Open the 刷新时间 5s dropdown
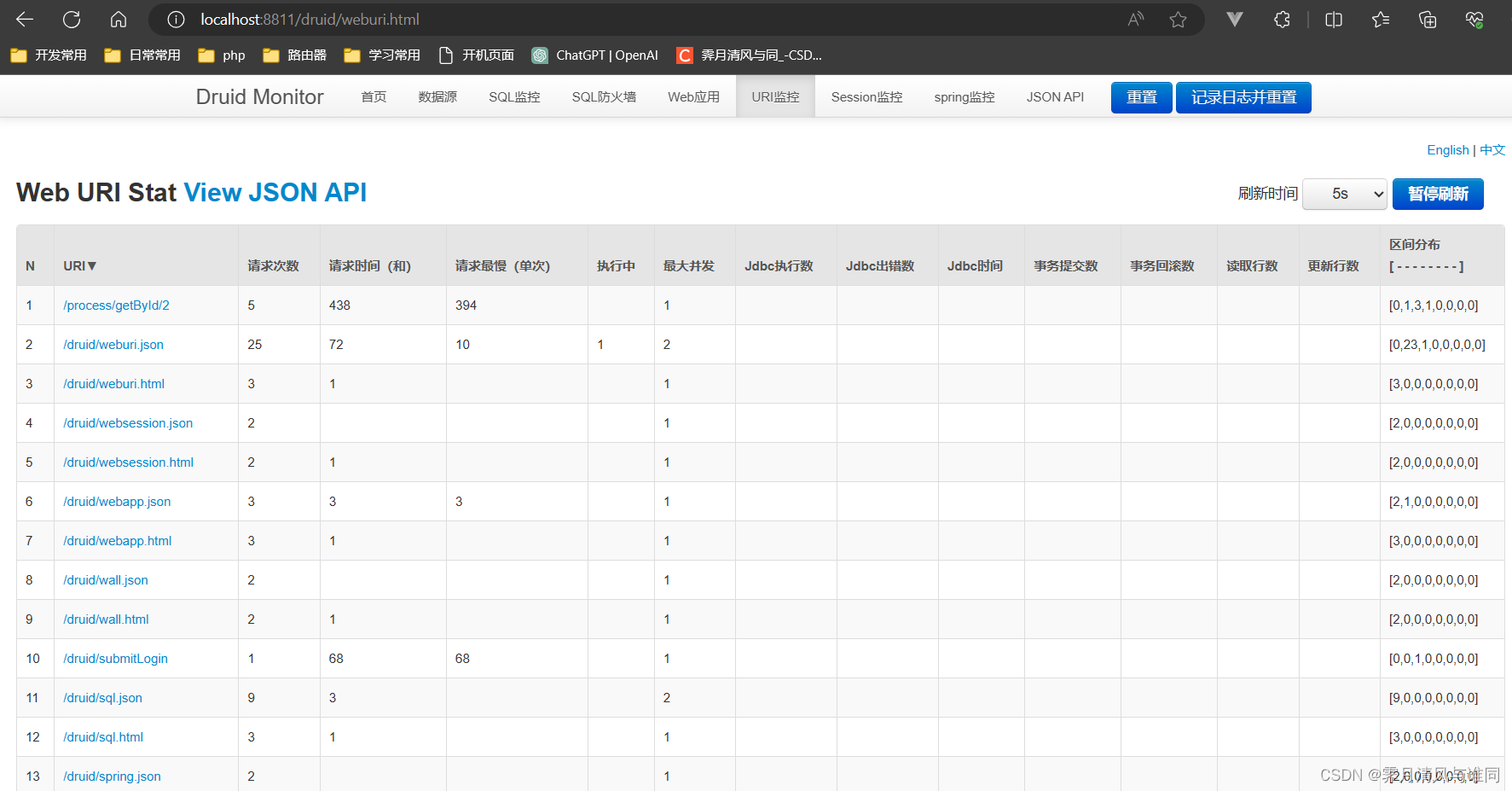Image resolution: width=1512 pixels, height=791 pixels. click(1346, 194)
